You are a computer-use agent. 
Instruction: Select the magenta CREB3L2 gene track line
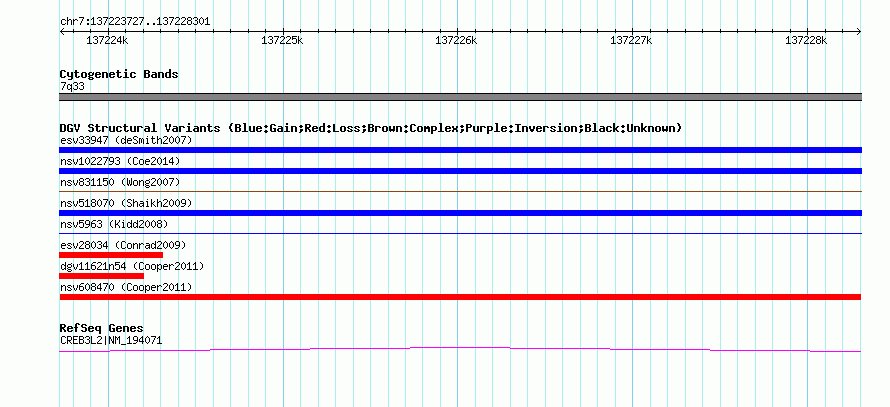pos(460,350)
